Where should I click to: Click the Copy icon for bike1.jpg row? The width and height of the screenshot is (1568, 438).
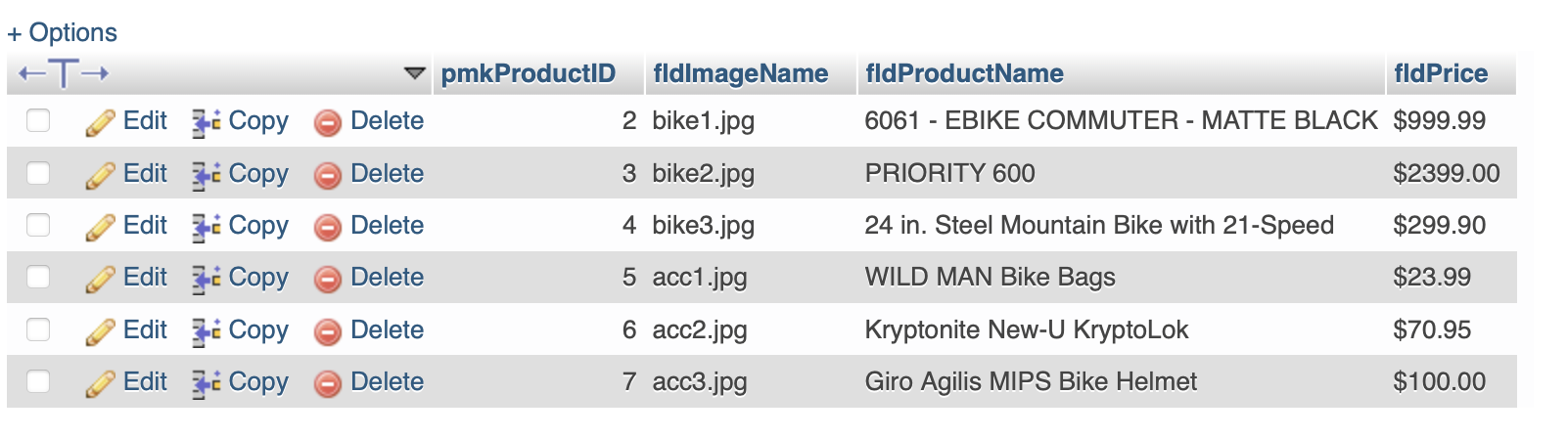tap(206, 122)
